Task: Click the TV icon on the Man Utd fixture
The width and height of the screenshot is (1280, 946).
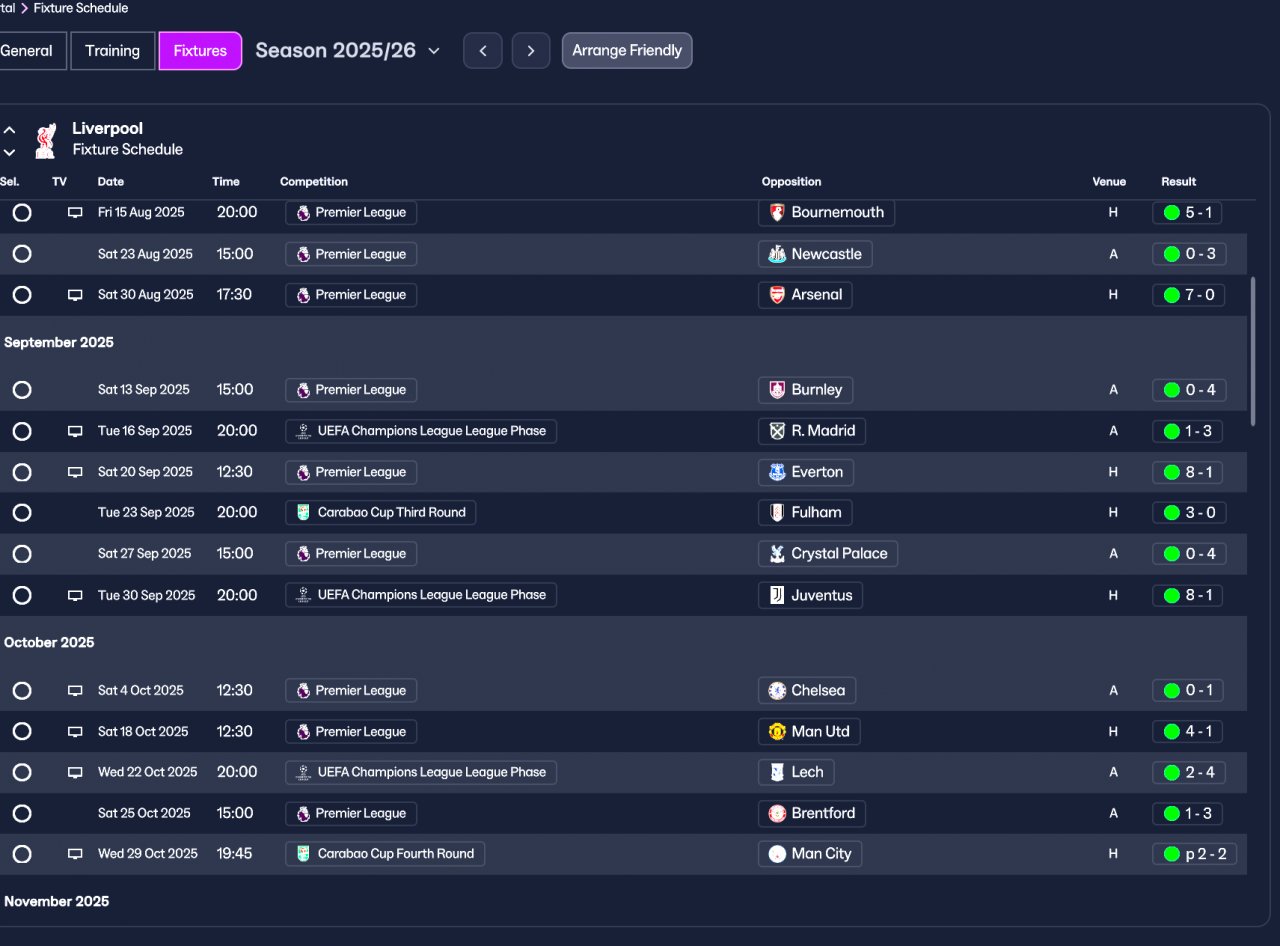Action: tap(75, 732)
